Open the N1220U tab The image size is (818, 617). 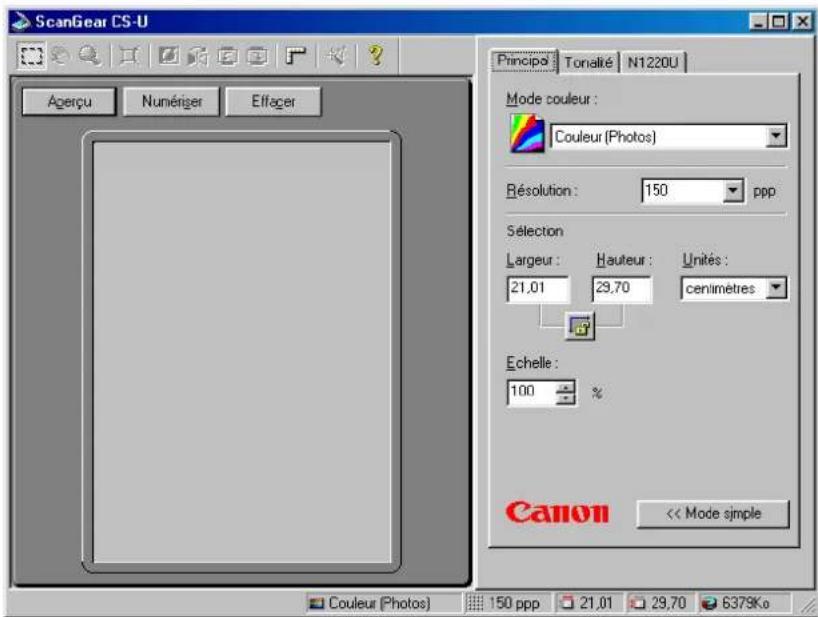(653, 63)
